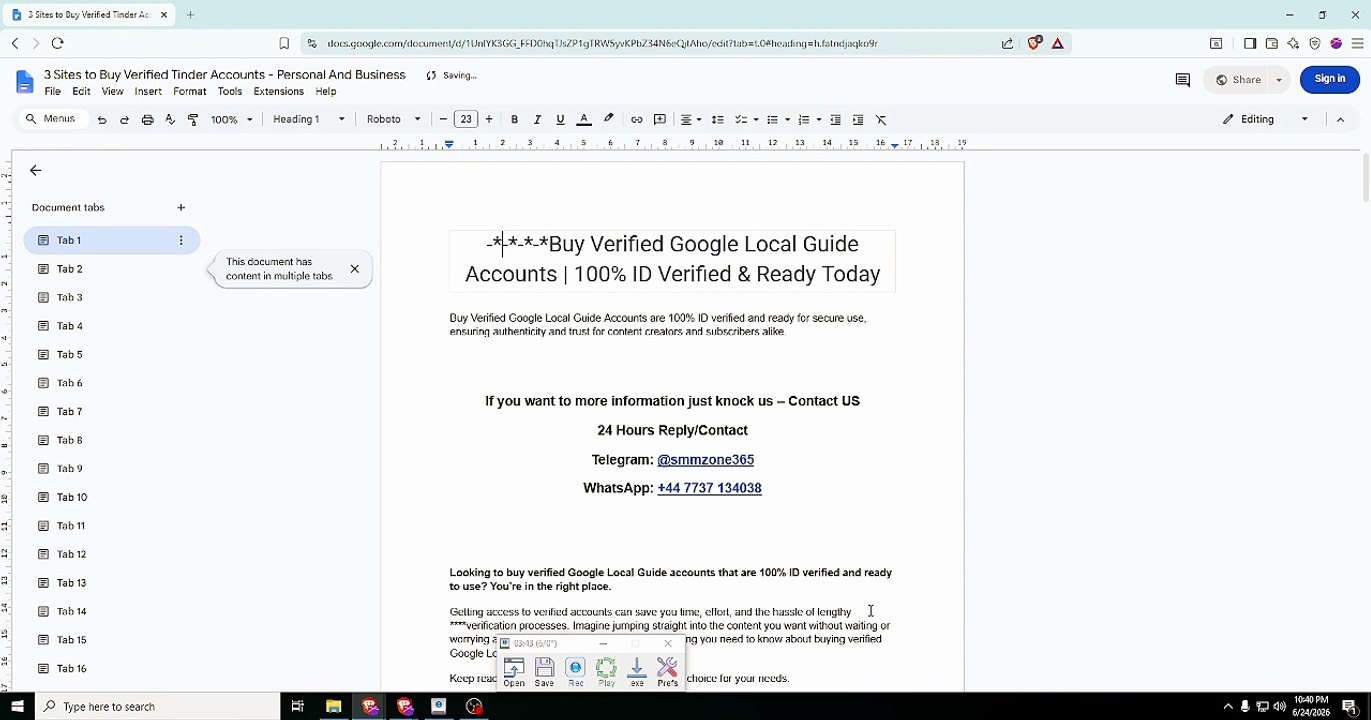Bookmark this page in the address bar
Screen dimensions: 1371x720
click(284, 44)
